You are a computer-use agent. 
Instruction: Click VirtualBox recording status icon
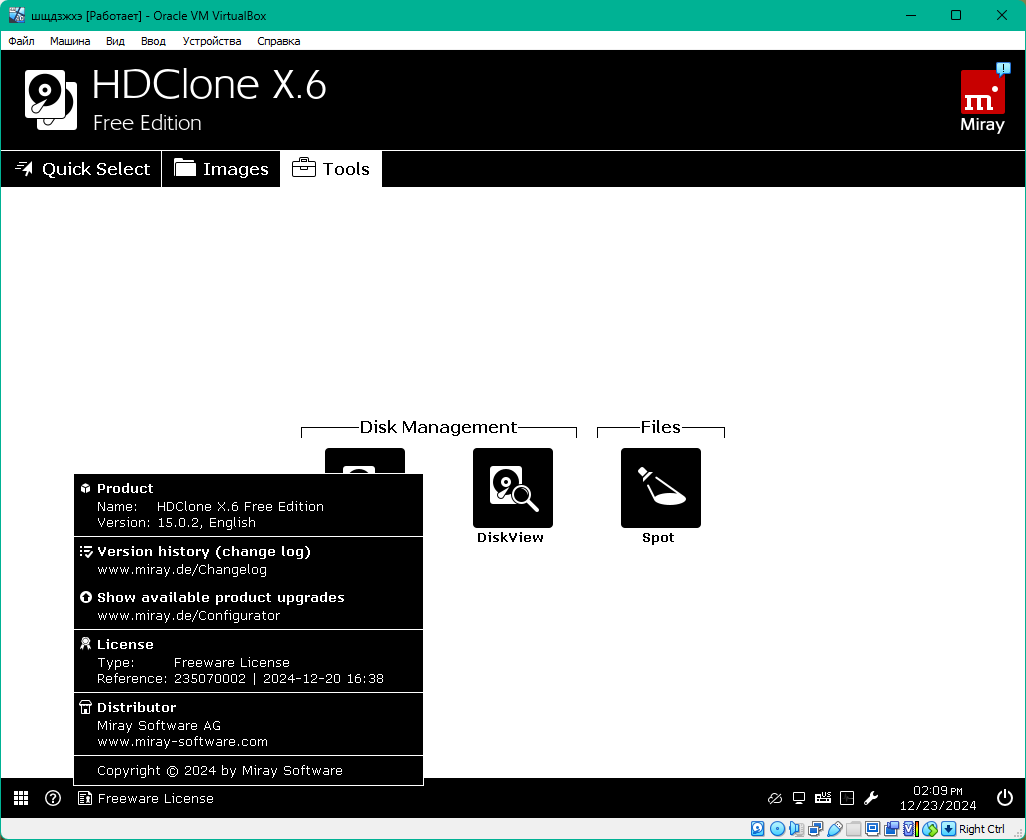891,829
